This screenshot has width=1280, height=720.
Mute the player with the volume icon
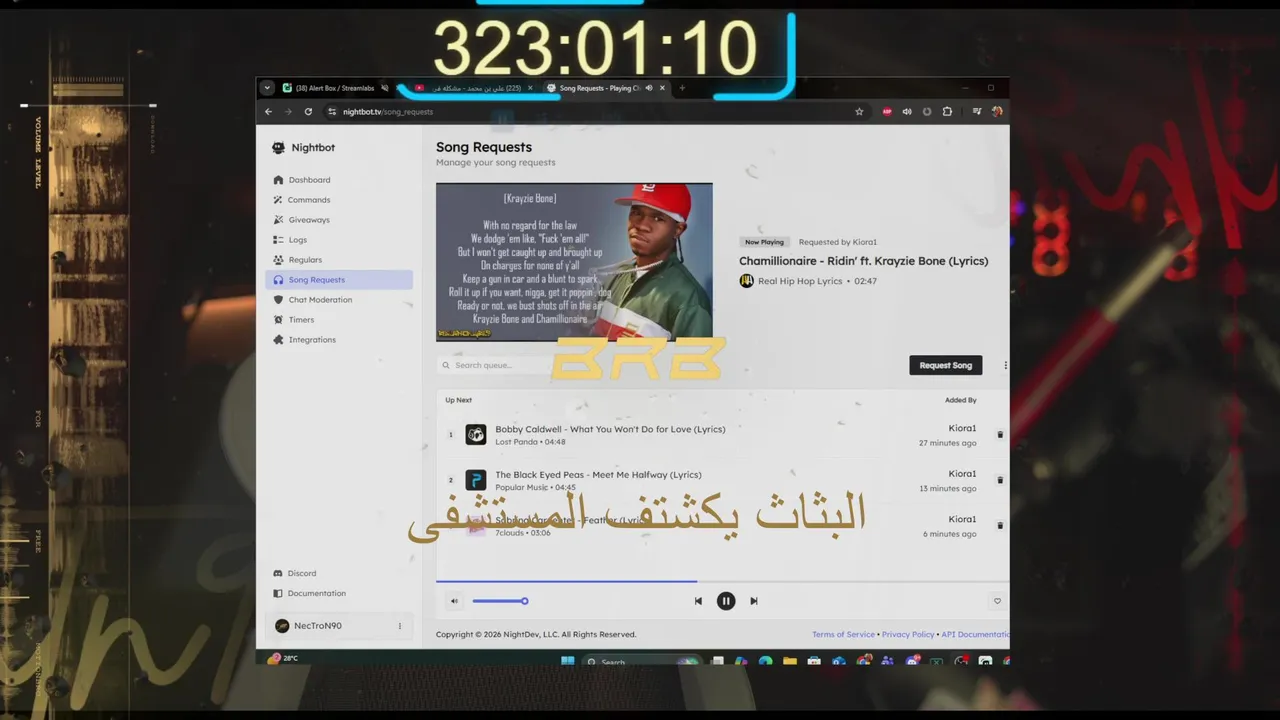pos(454,601)
